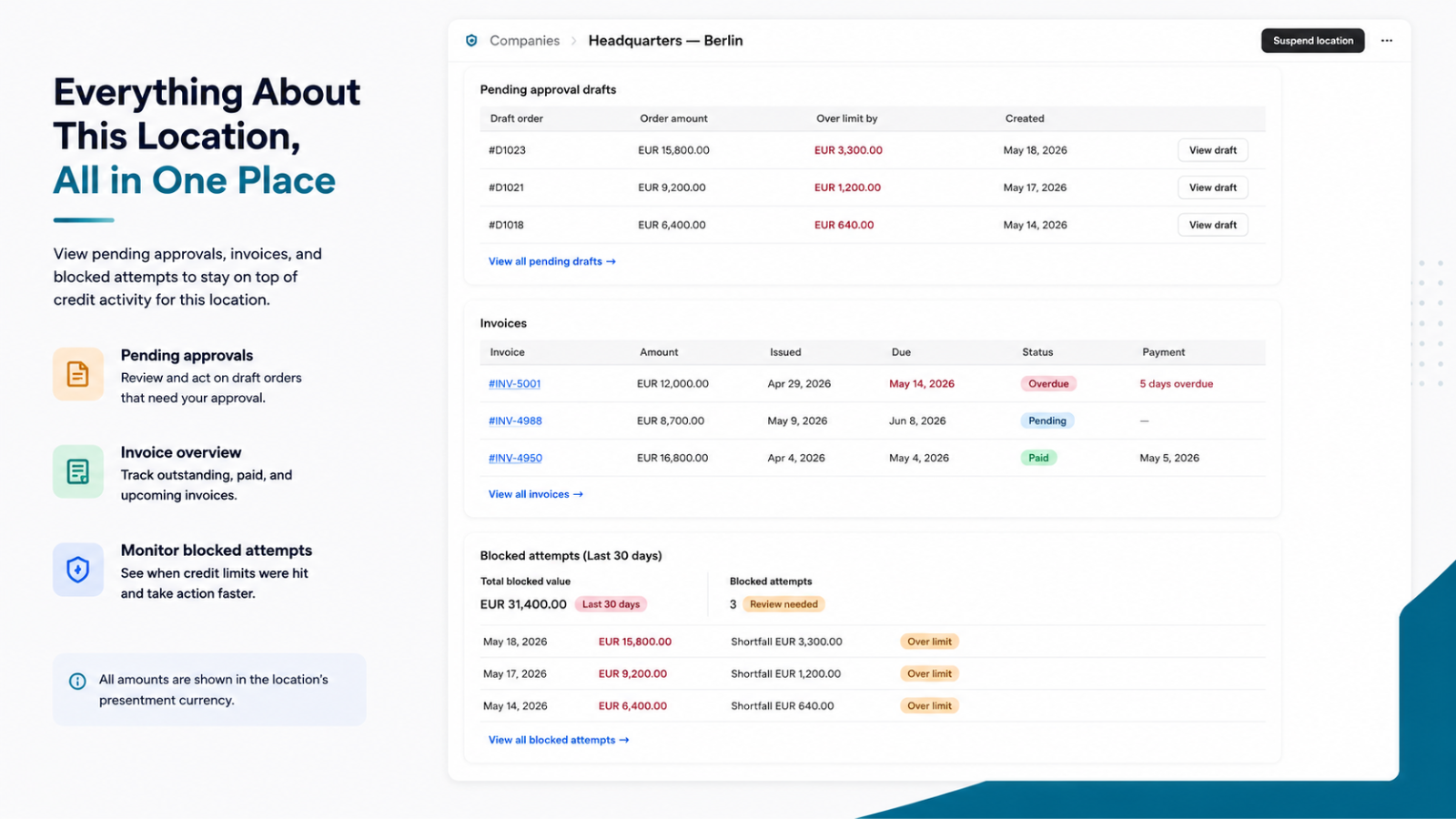This screenshot has width=1456, height=819.
Task: Click the Status column header
Action: [1037, 352]
